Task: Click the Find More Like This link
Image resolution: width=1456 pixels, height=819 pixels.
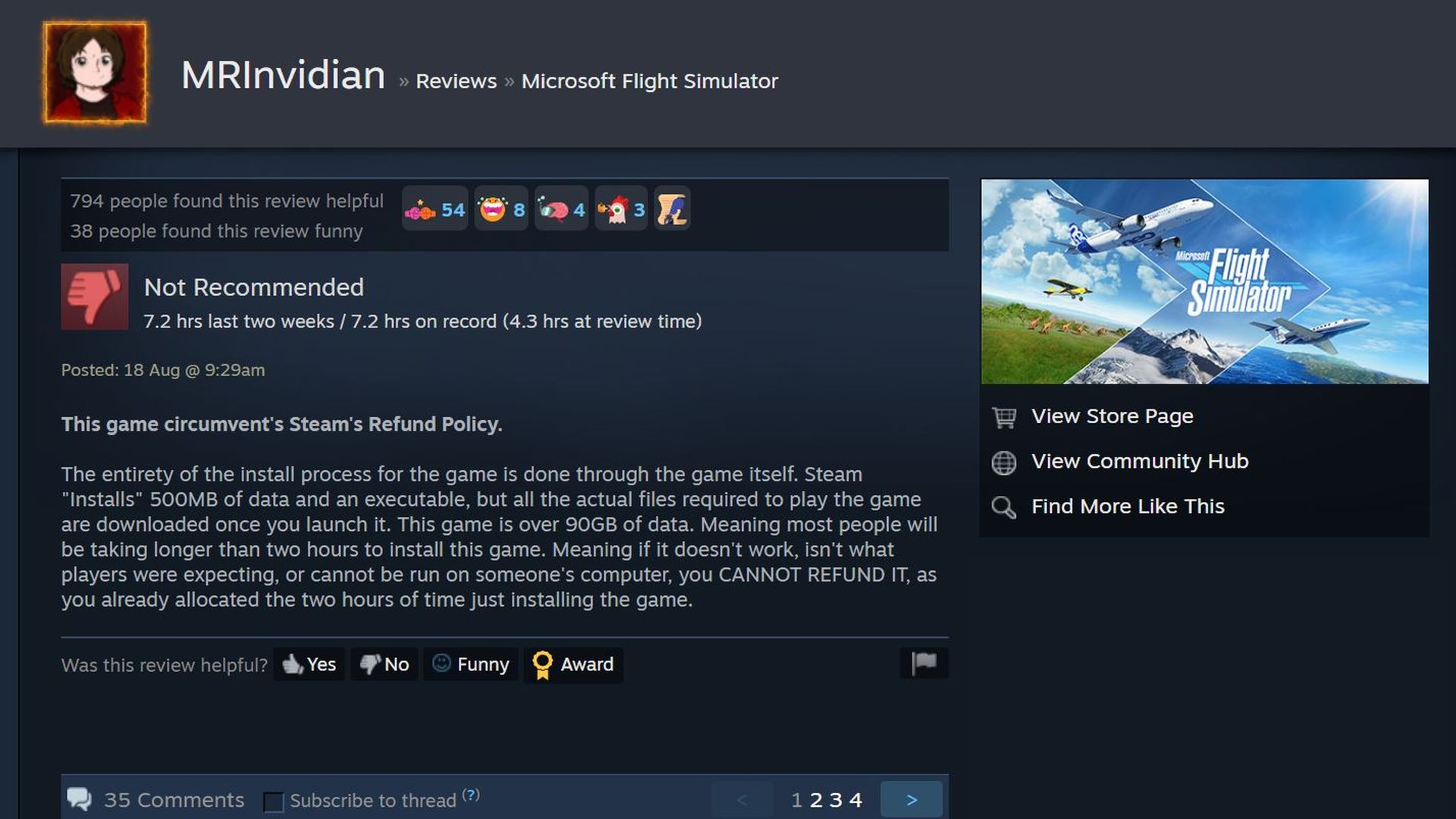Action: pyautogui.click(x=1128, y=506)
